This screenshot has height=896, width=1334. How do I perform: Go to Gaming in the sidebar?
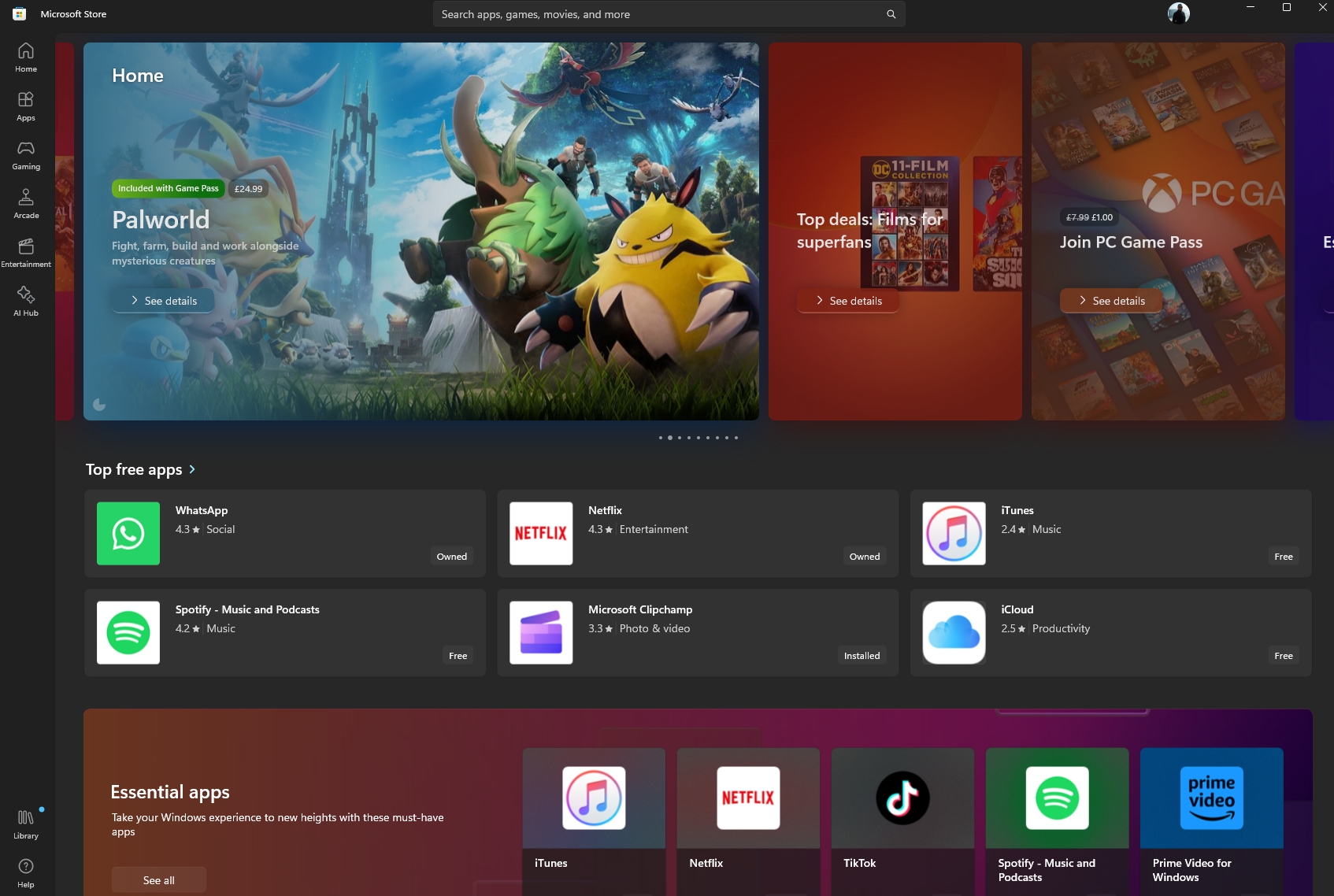(26, 155)
